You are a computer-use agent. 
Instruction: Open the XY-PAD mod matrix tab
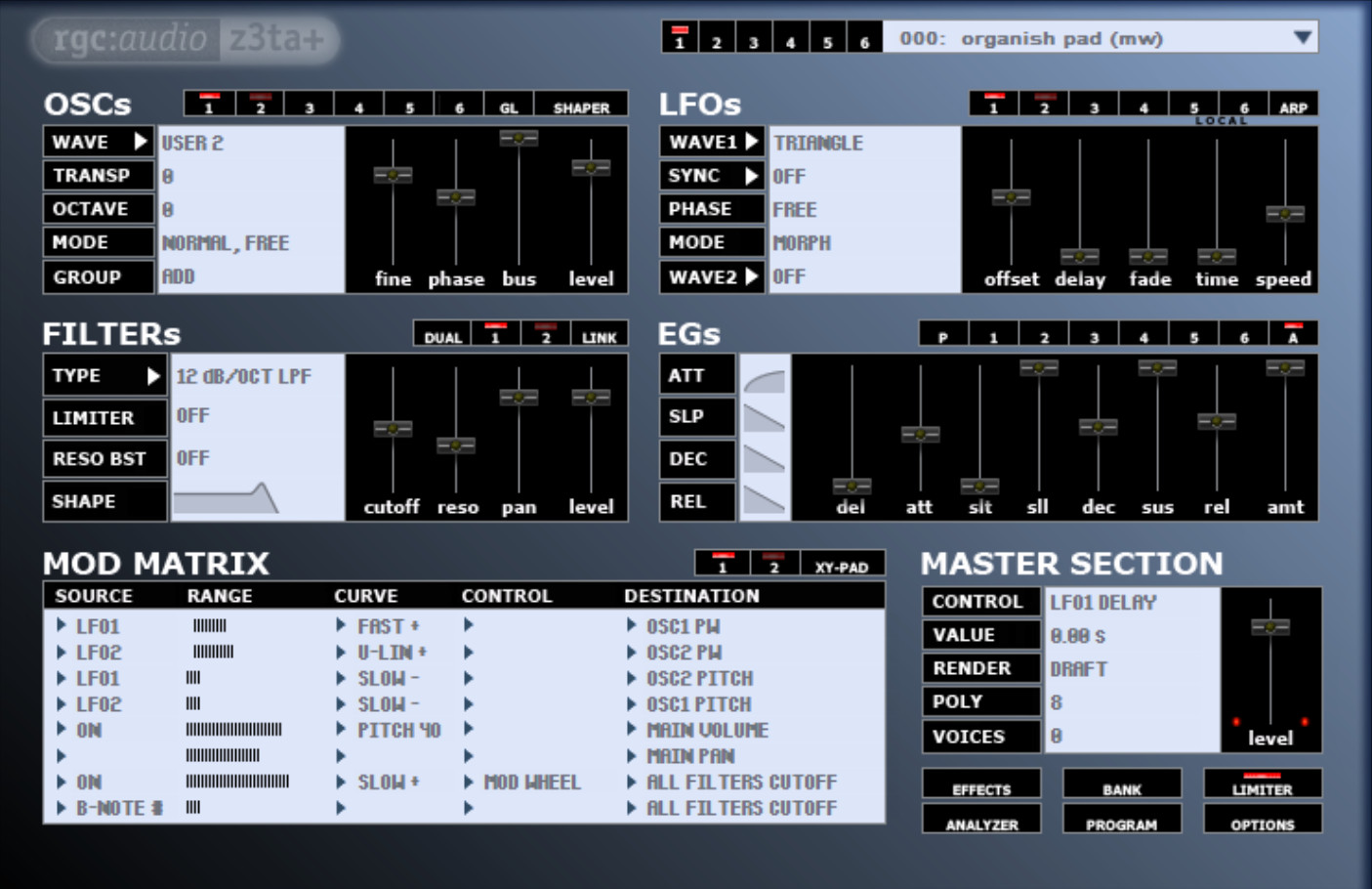(x=841, y=564)
